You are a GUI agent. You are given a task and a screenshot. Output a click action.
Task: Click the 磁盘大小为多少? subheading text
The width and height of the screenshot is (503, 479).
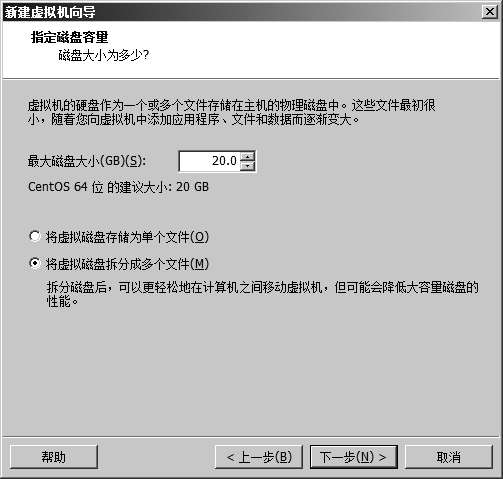(x=104, y=55)
